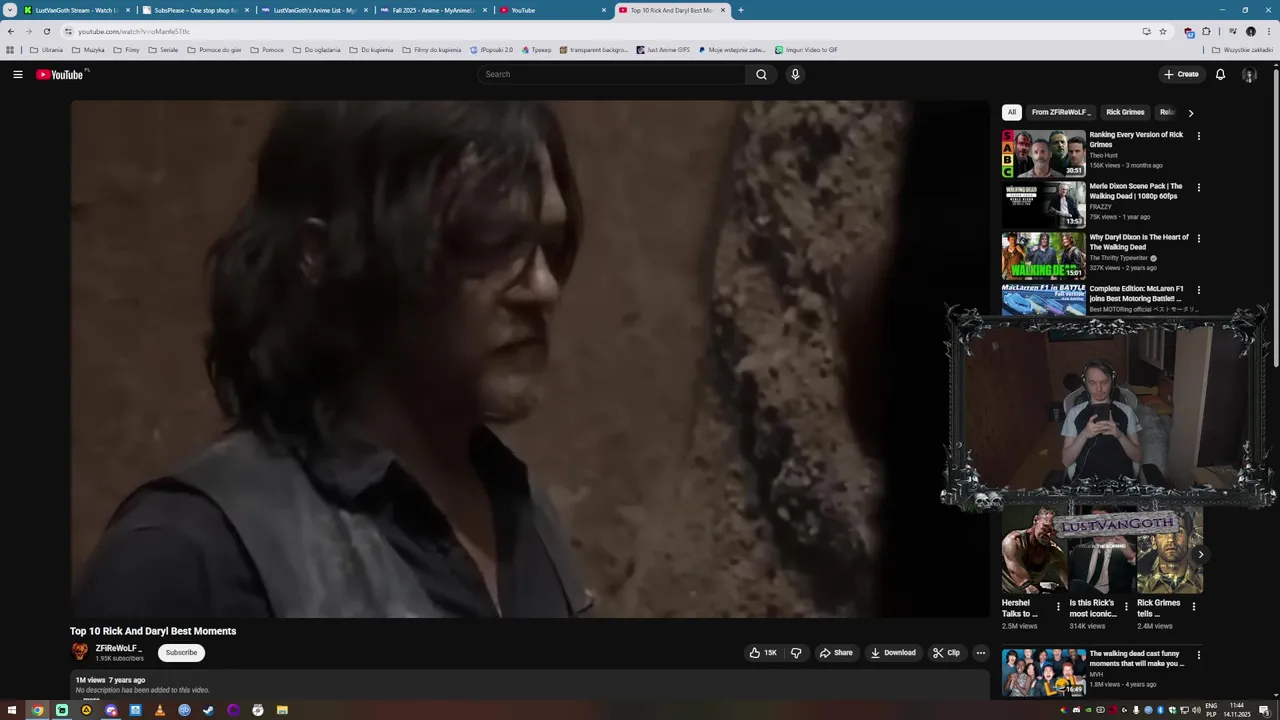The height and width of the screenshot is (720, 1280).
Task: Open the clock and date in taskbar
Action: 1237,710
